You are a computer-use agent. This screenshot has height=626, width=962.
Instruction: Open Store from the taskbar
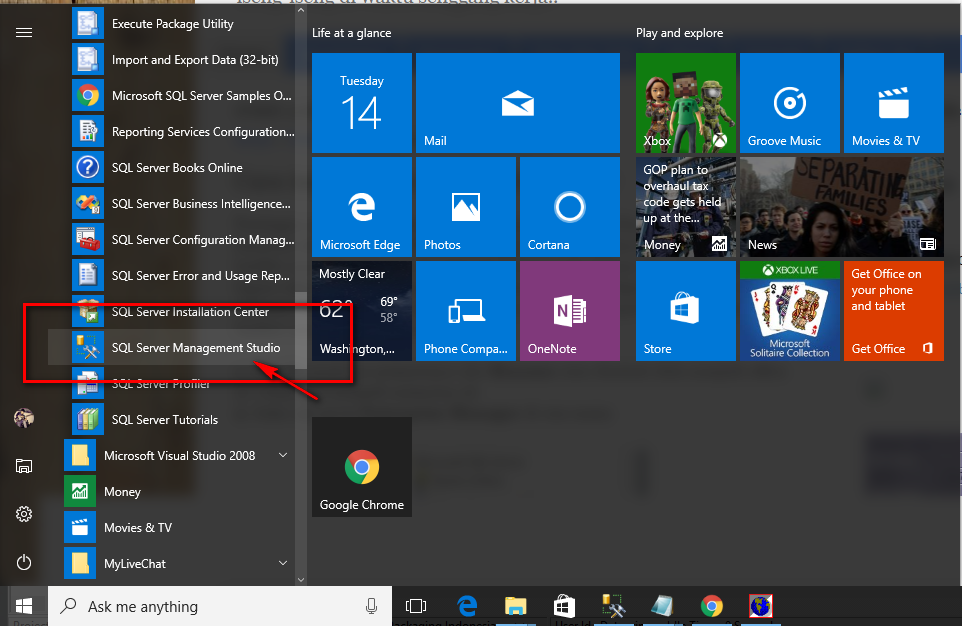coord(564,606)
